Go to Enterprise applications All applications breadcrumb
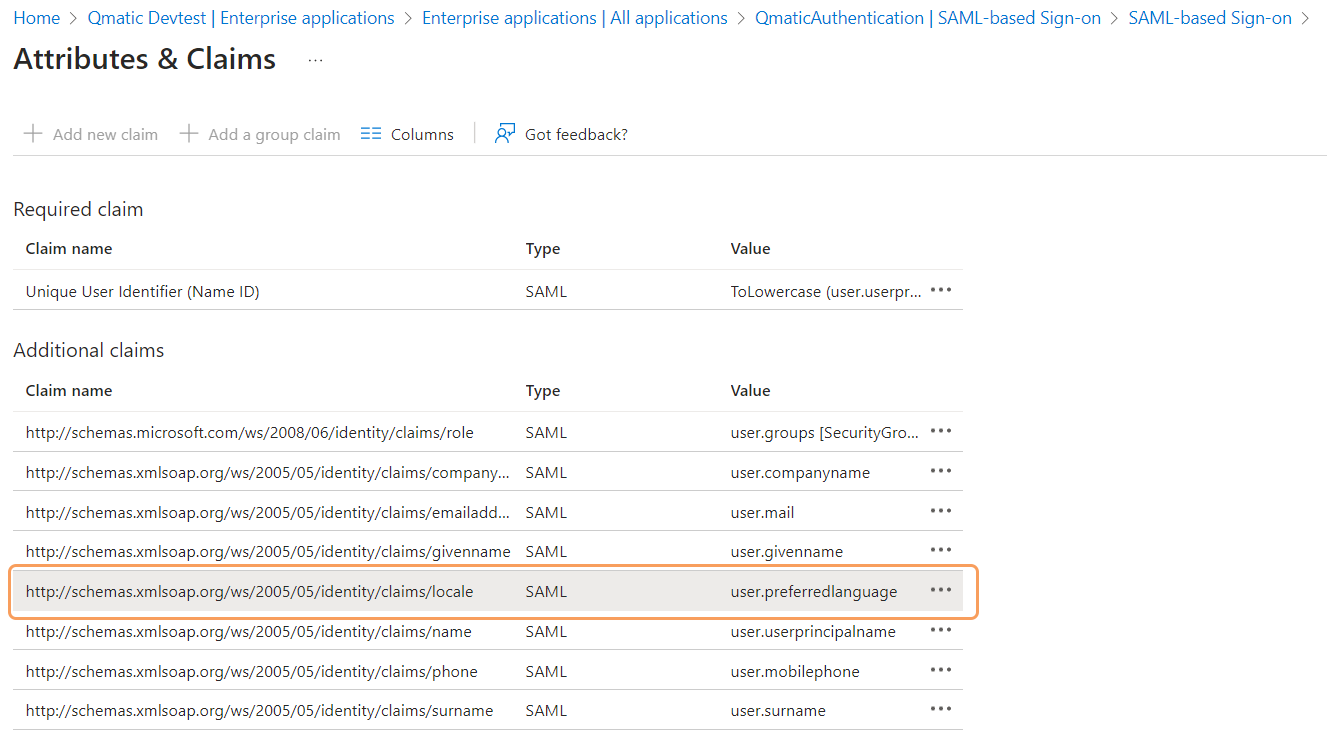Viewport: 1327px width, 748px height. 574,18
